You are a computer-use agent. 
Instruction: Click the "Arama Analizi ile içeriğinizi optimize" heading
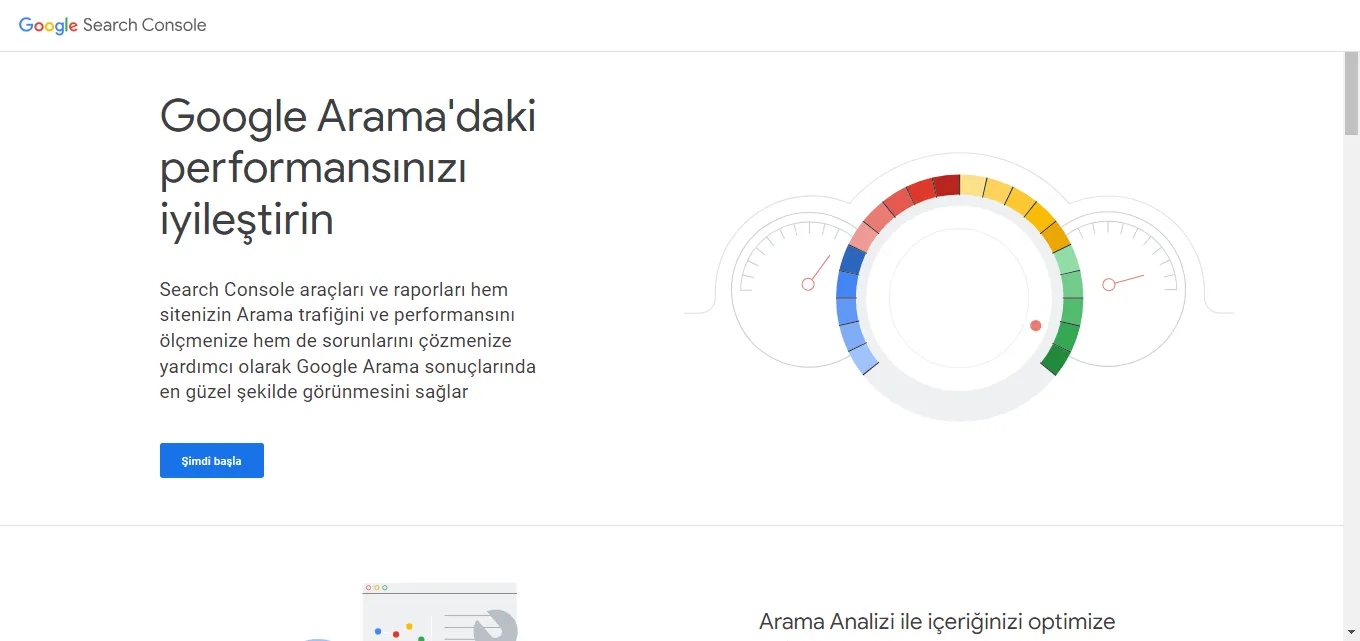(x=936, y=622)
